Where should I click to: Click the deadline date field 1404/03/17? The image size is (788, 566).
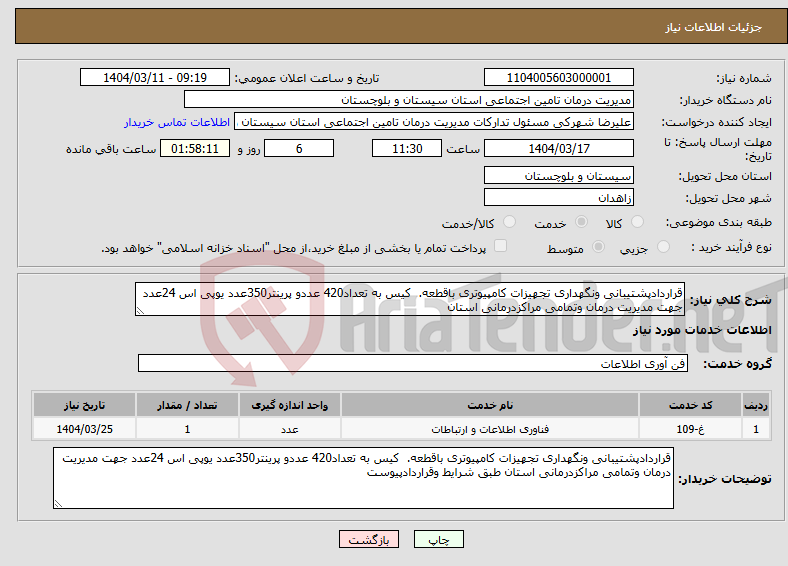coord(558,148)
